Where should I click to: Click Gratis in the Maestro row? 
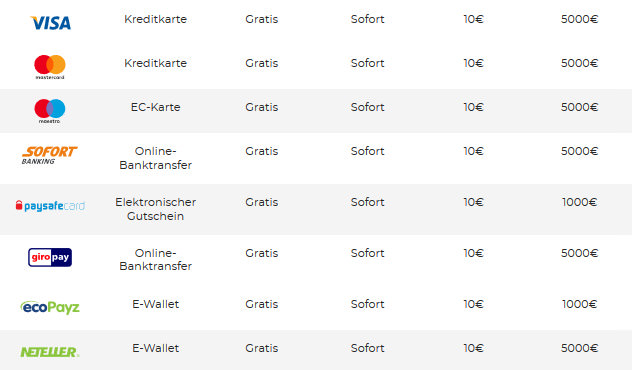tap(262, 107)
